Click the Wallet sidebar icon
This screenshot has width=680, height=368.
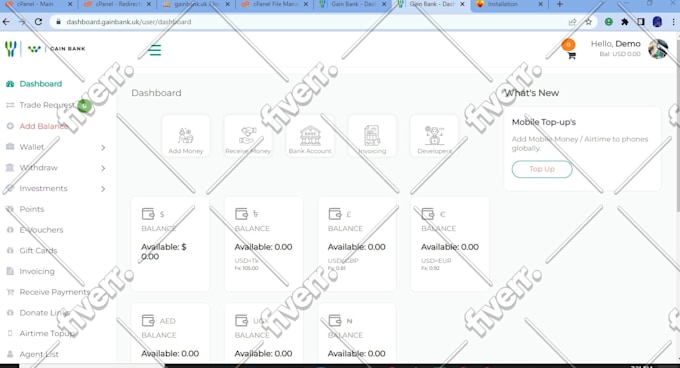click(x=10, y=147)
